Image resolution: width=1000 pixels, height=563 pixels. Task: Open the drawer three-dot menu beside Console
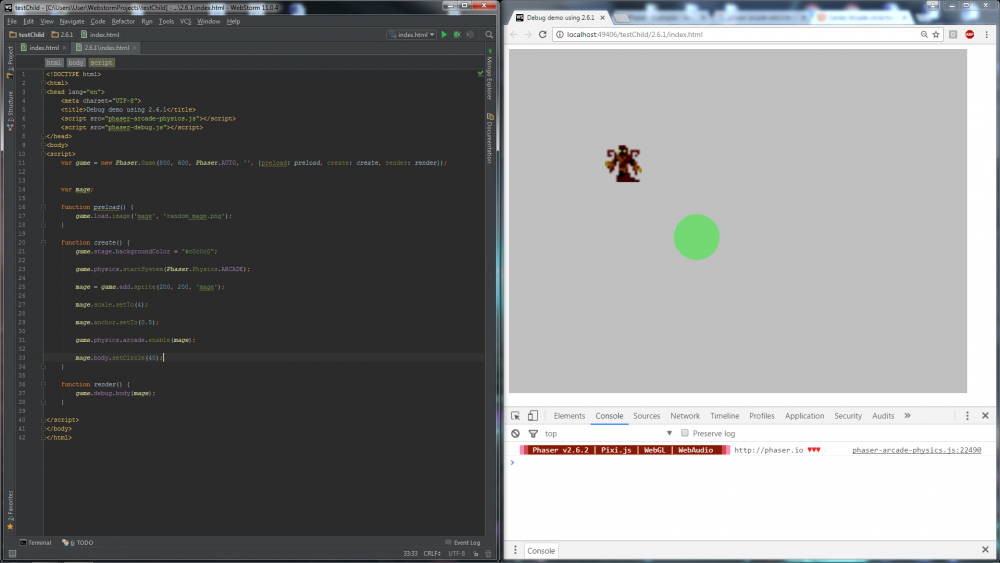pos(515,550)
